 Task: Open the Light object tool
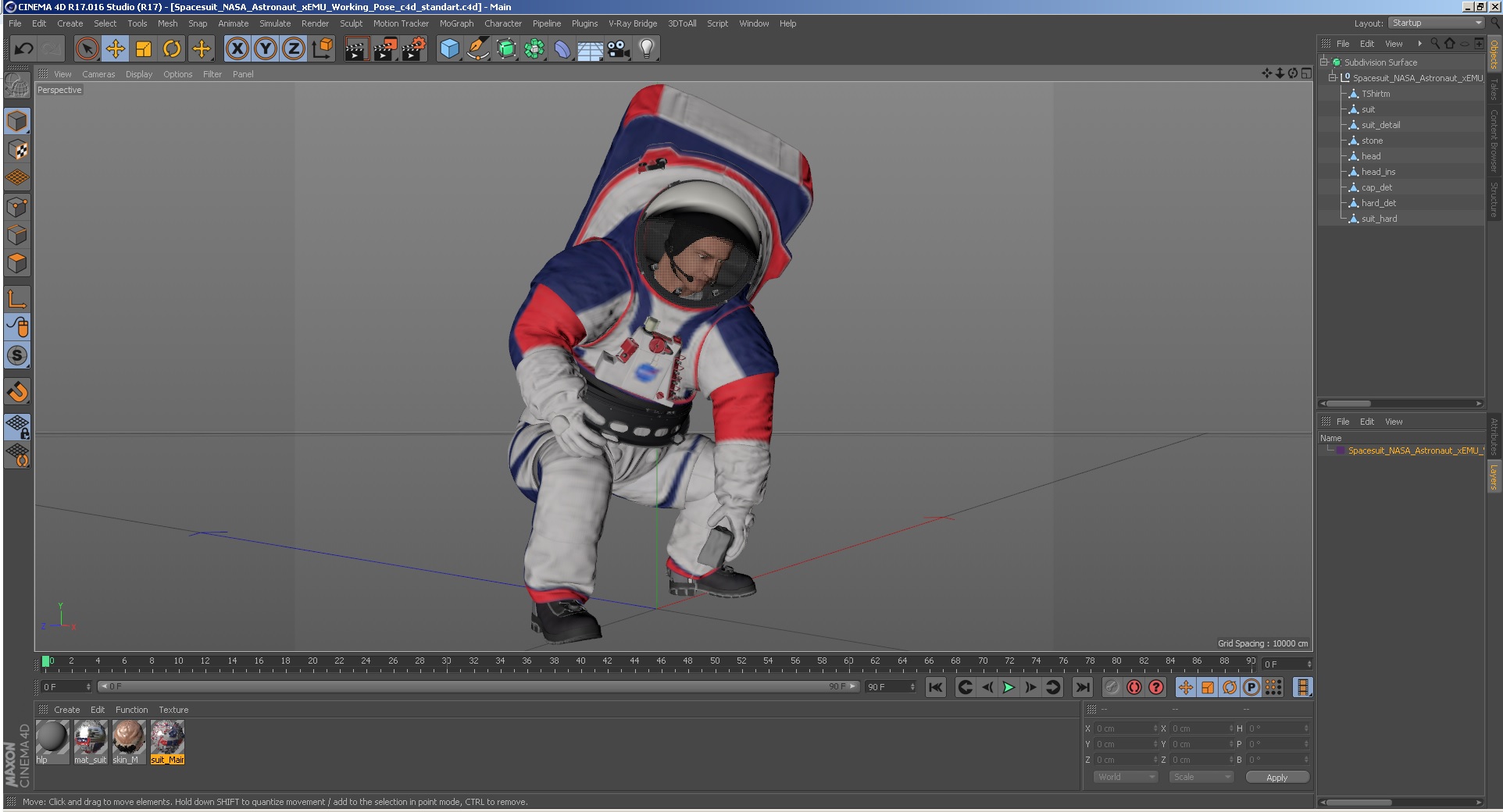point(646,49)
